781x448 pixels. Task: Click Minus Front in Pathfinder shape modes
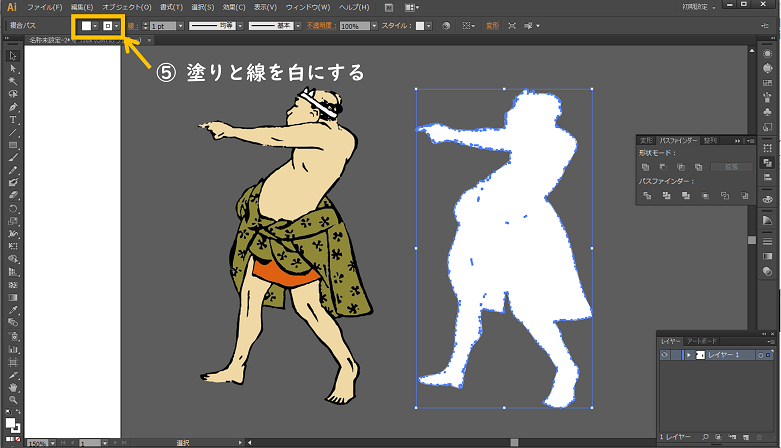(x=663, y=167)
